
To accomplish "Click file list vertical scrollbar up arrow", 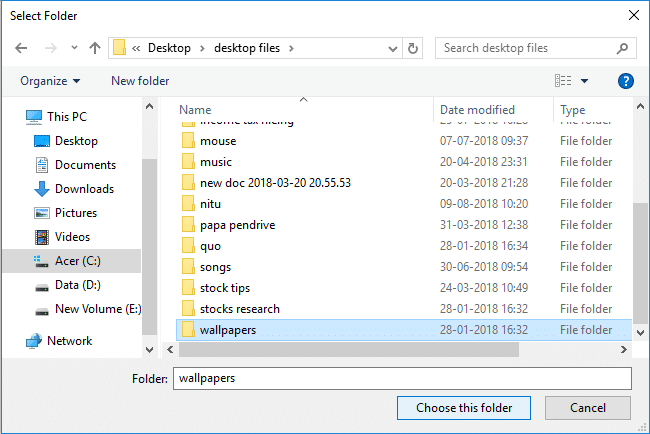I will click(640, 107).
